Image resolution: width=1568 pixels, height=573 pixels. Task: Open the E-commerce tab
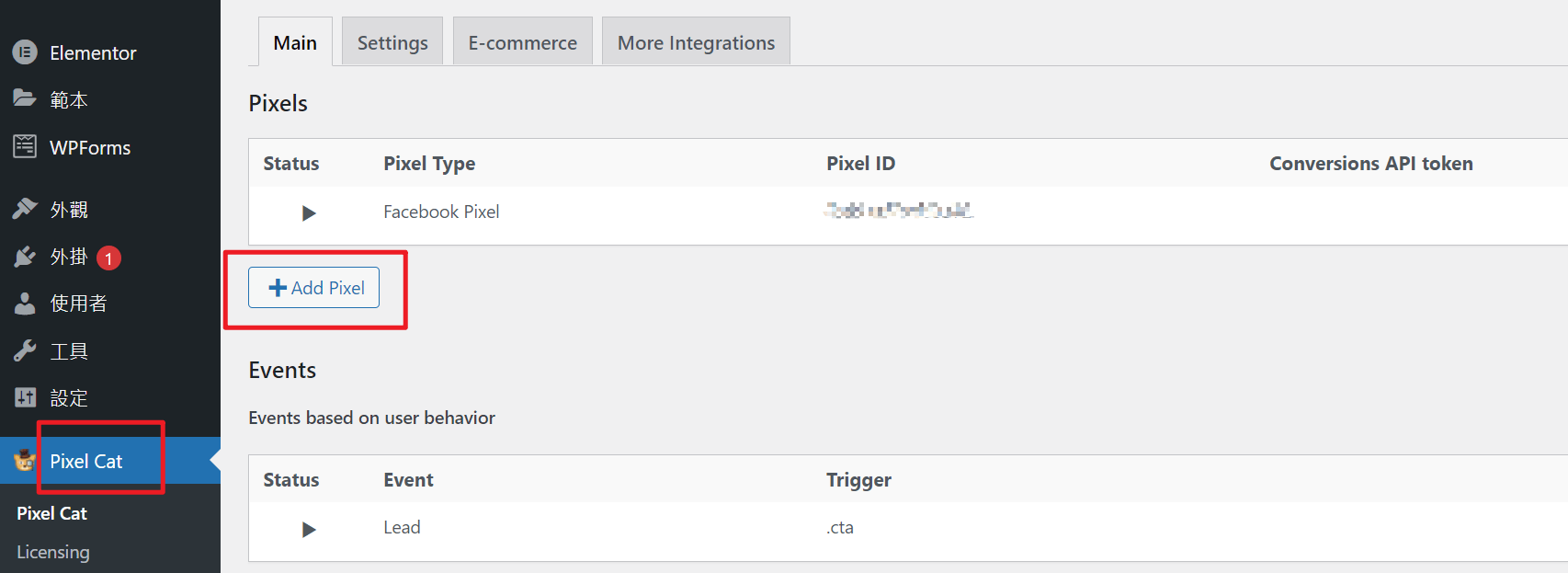tap(523, 41)
